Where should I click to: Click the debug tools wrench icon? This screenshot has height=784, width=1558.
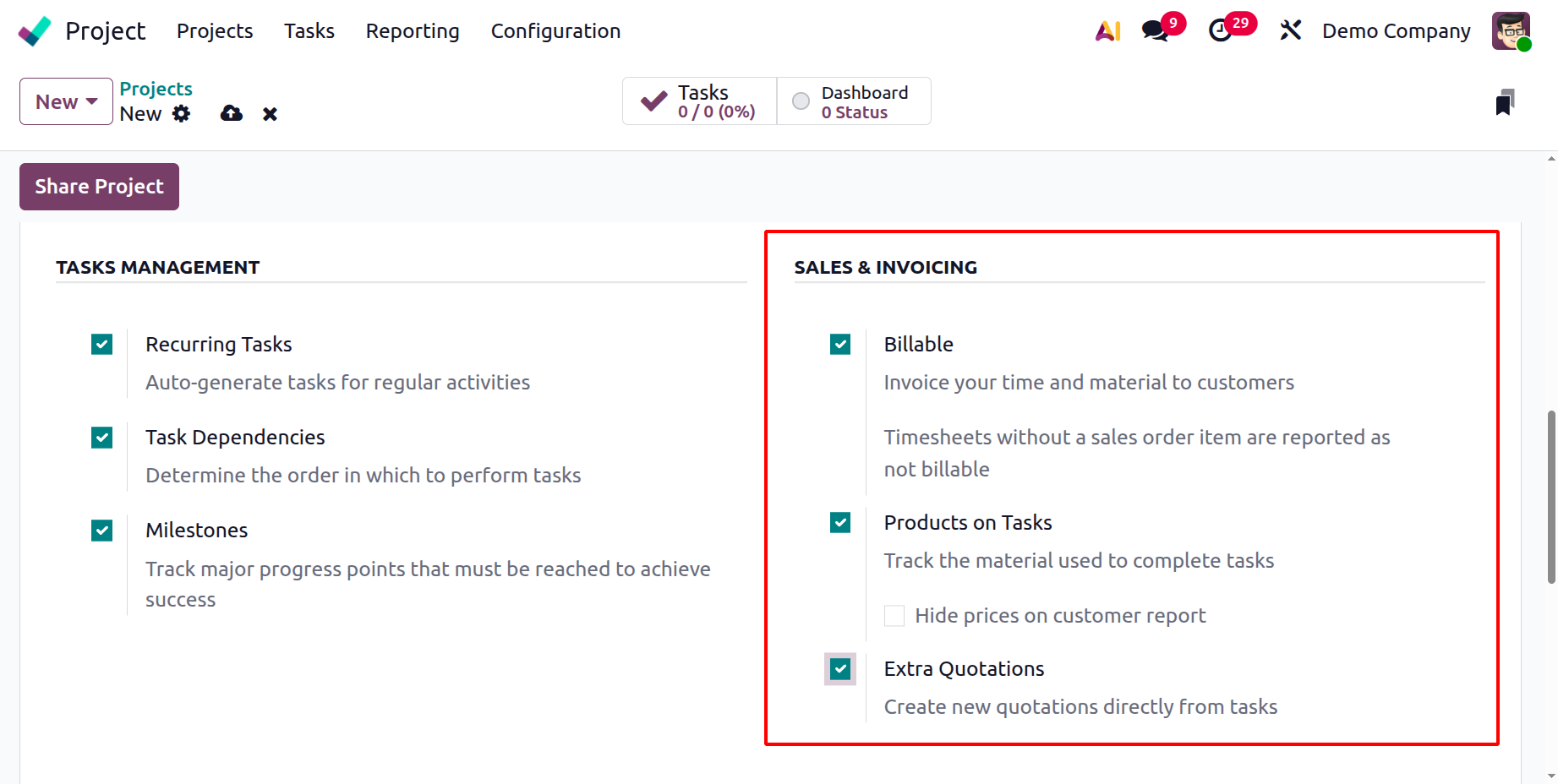[1290, 31]
